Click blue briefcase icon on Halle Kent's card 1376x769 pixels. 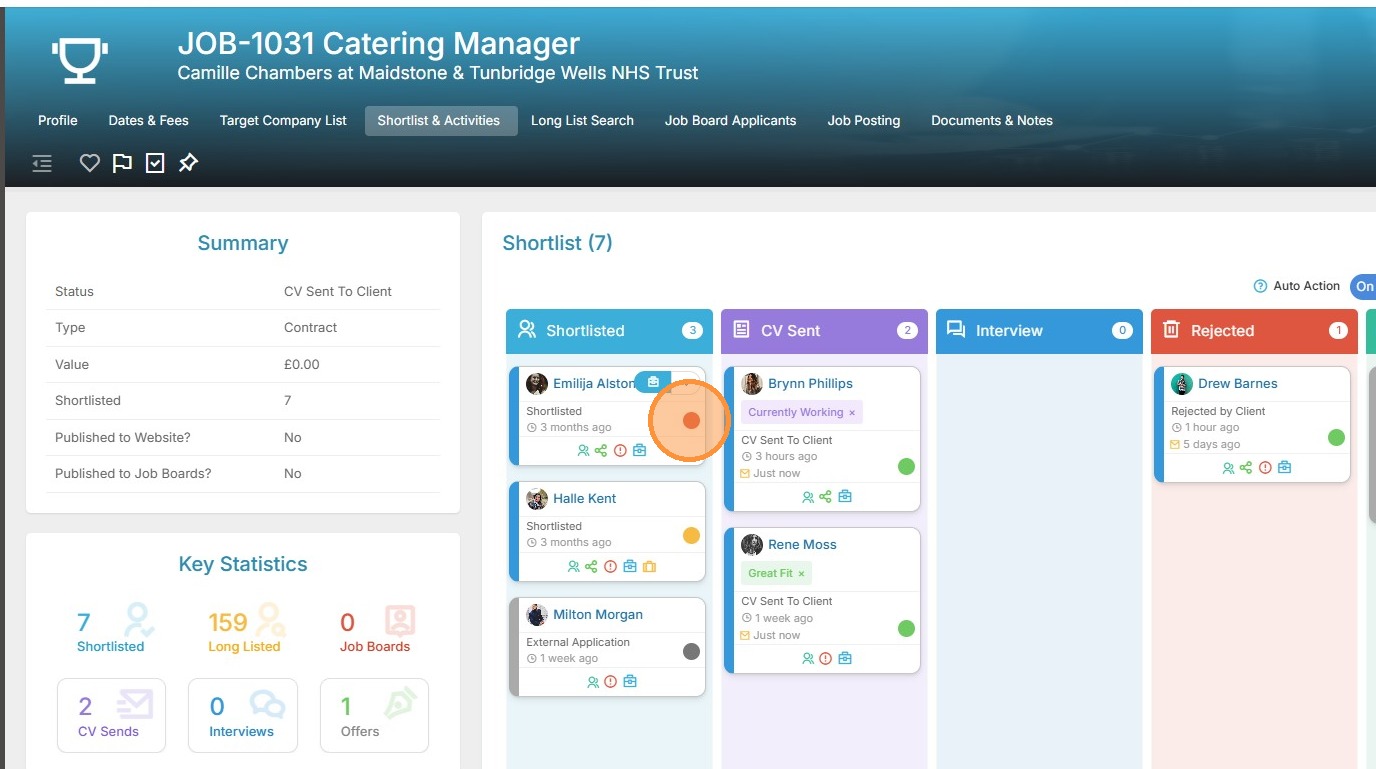(629, 567)
